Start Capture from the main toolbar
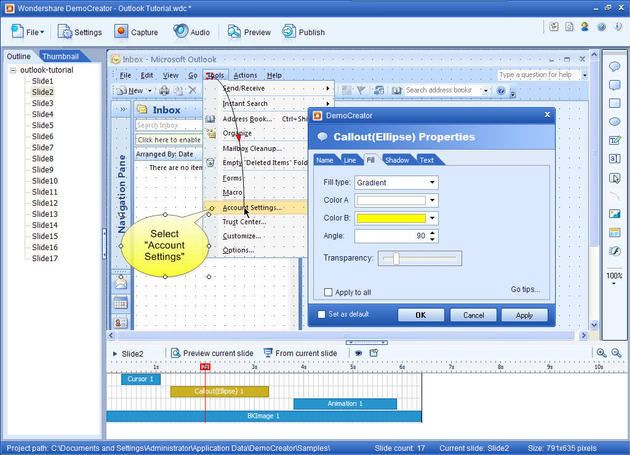This screenshot has width=630, height=455. 136,32
